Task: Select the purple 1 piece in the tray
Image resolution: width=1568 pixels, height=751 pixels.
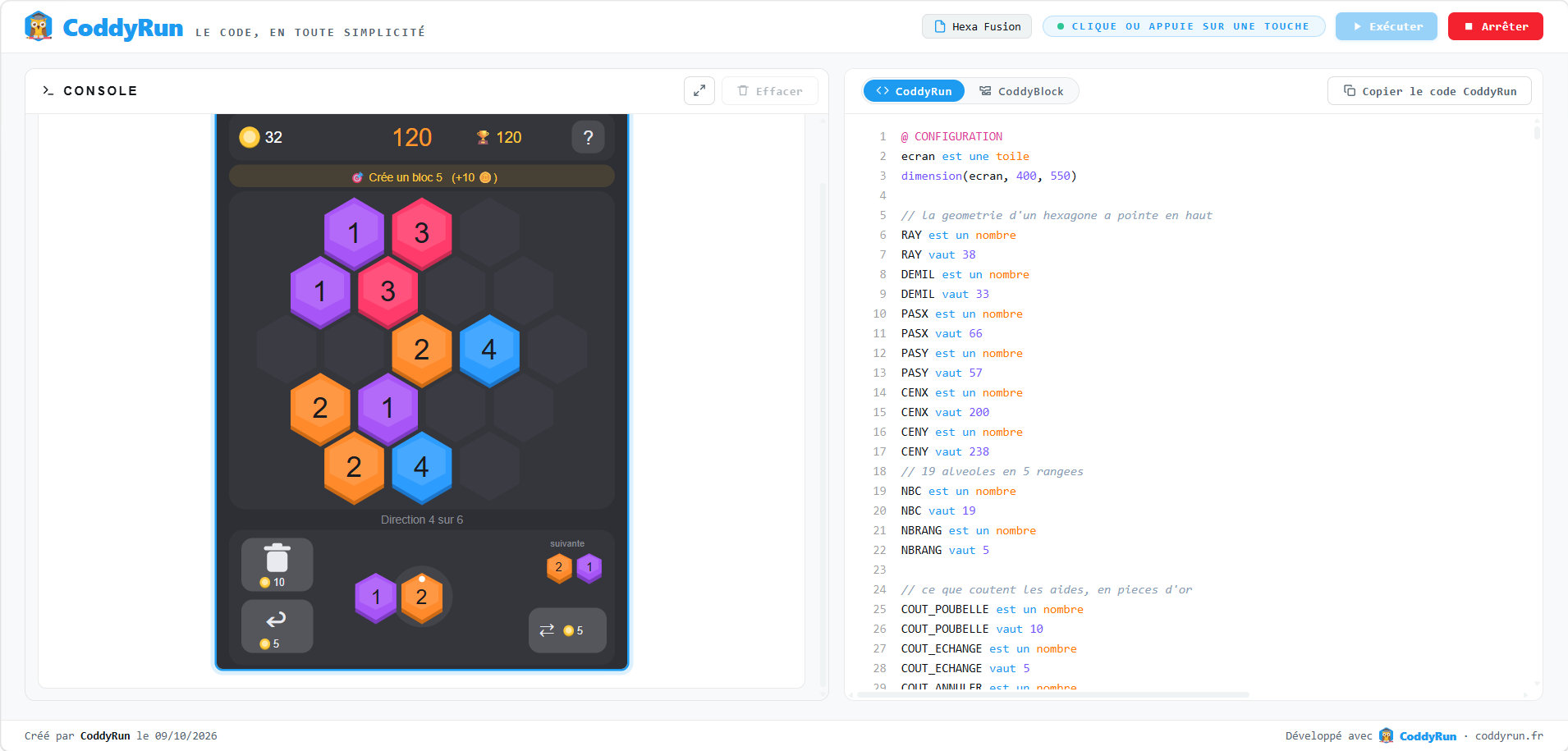Action: click(x=376, y=597)
